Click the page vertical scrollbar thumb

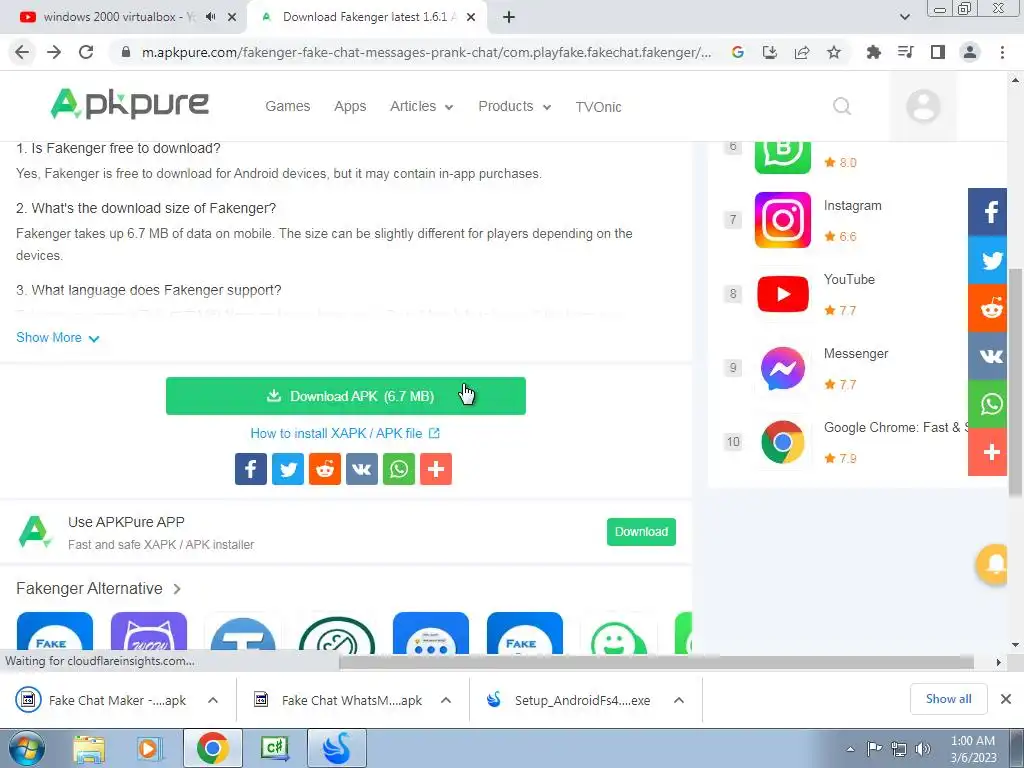pos(1015,381)
